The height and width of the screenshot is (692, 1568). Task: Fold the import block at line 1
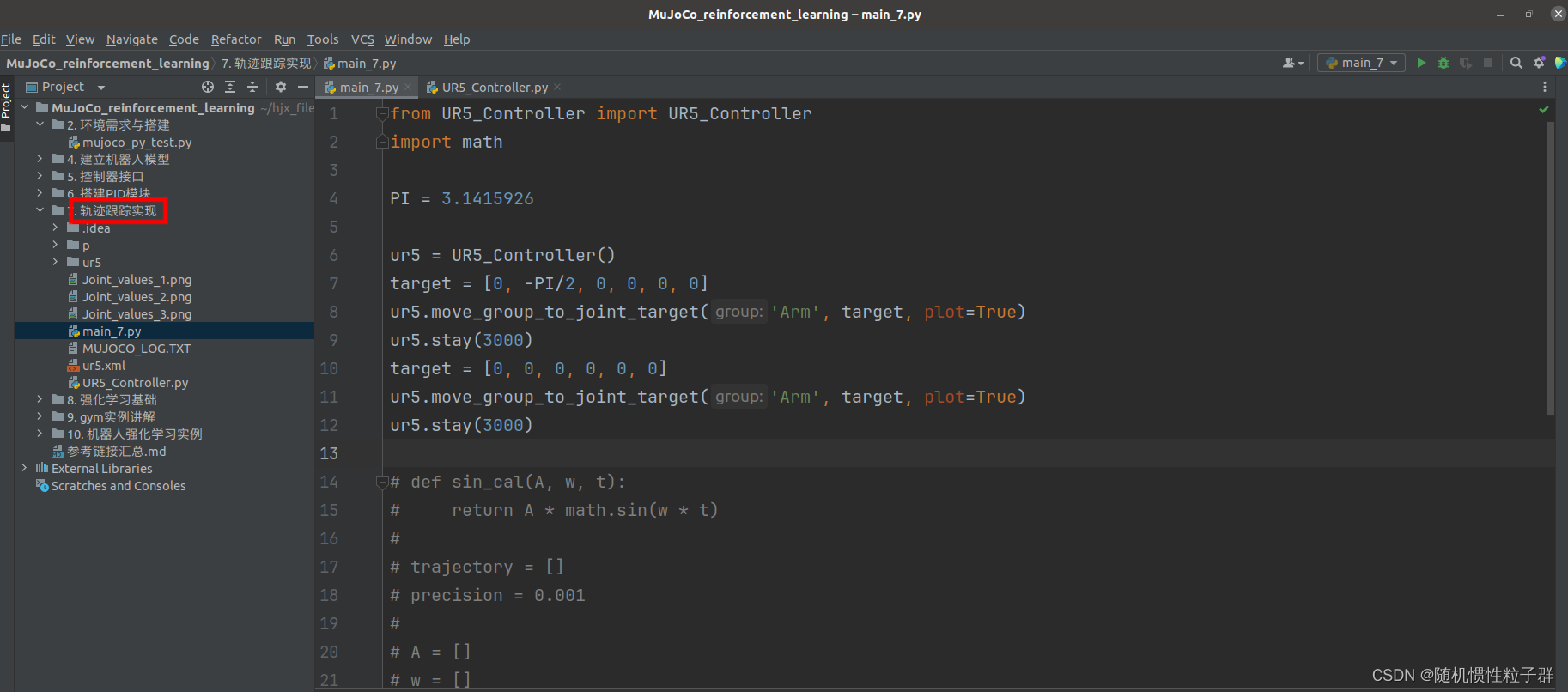click(x=382, y=113)
